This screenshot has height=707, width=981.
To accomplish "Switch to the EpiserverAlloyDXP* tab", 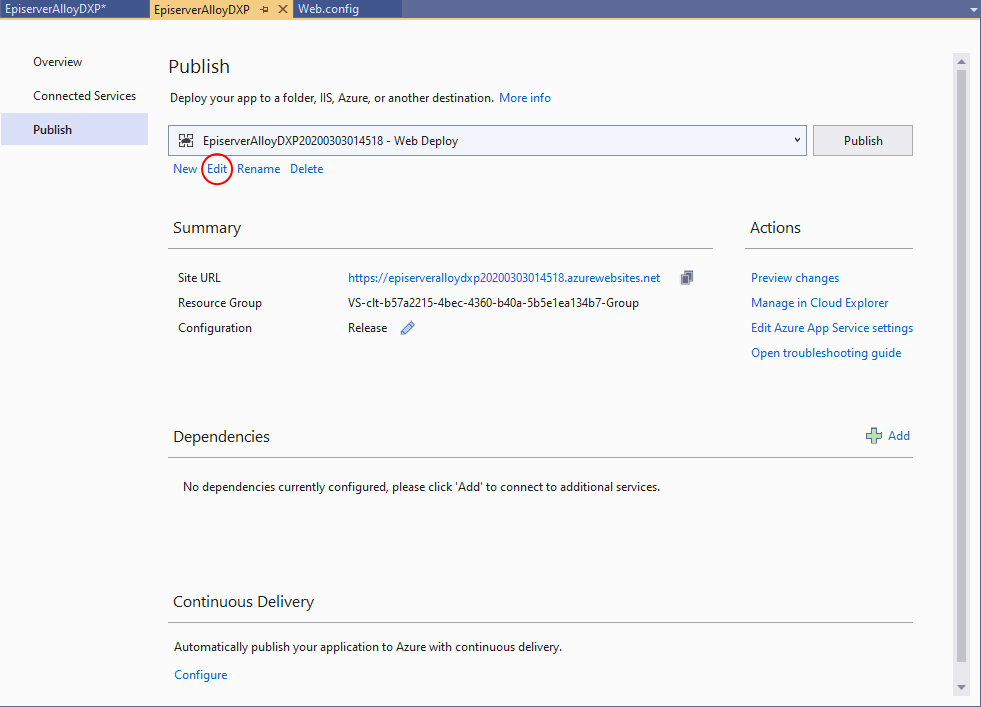I will tap(56, 9).
